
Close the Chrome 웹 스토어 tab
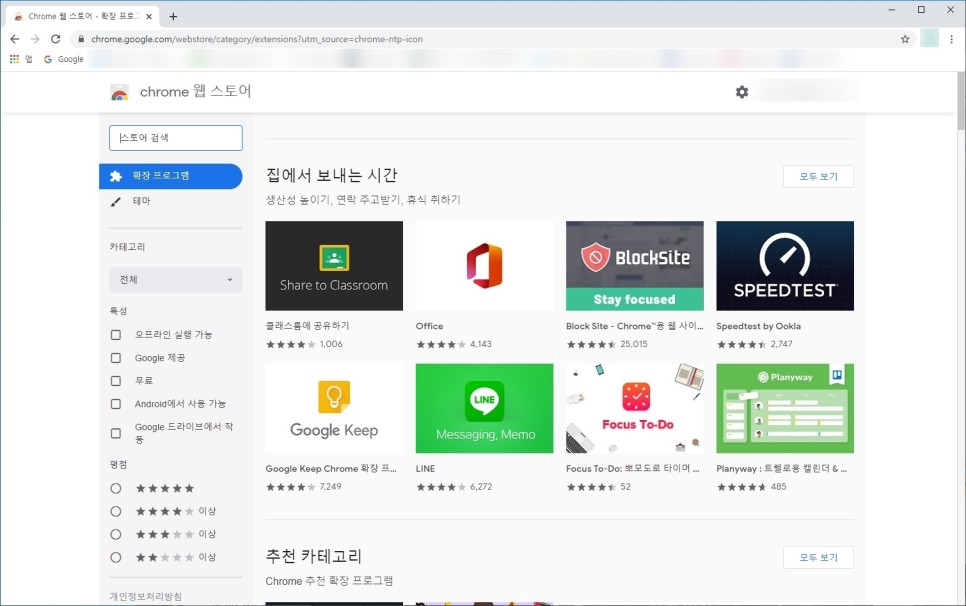pyautogui.click(x=149, y=17)
